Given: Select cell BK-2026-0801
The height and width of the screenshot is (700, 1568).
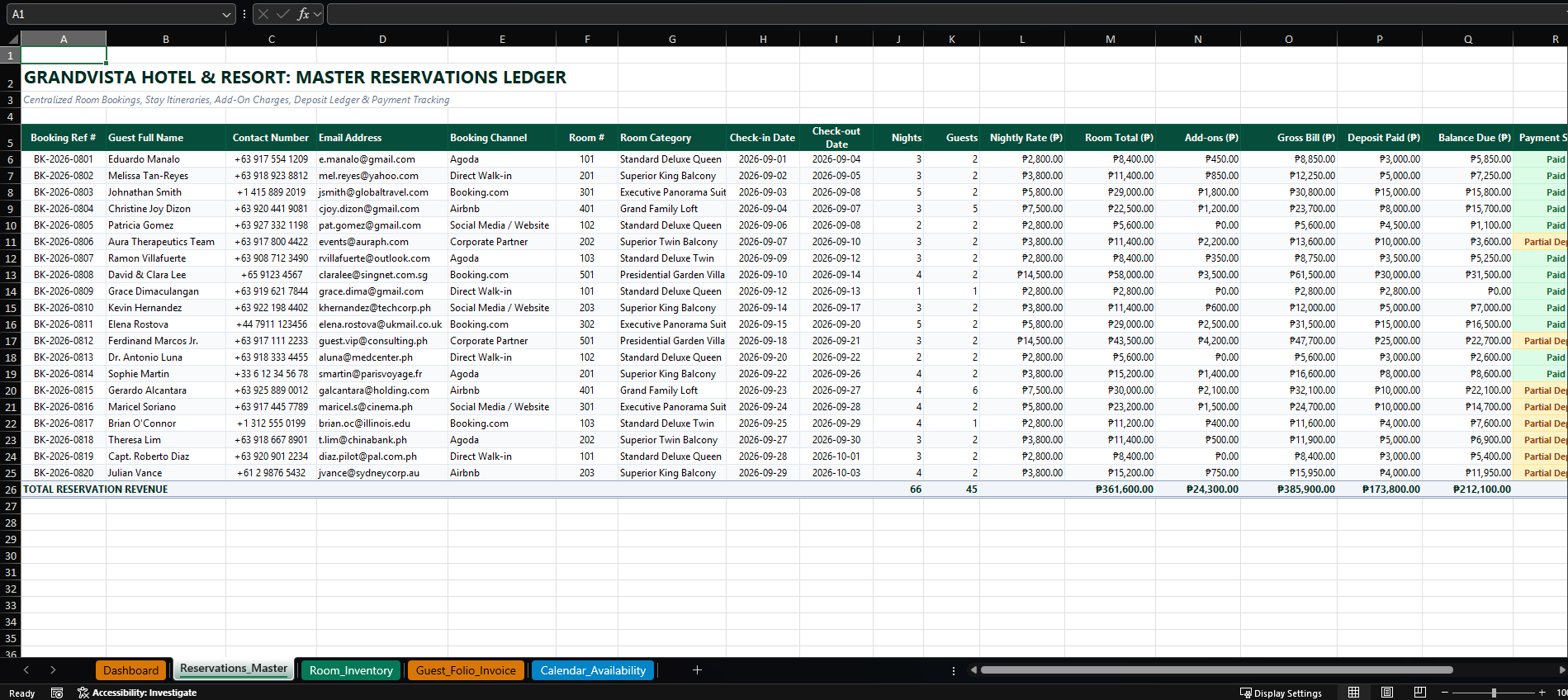Looking at the screenshot, I should [x=64, y=159].
